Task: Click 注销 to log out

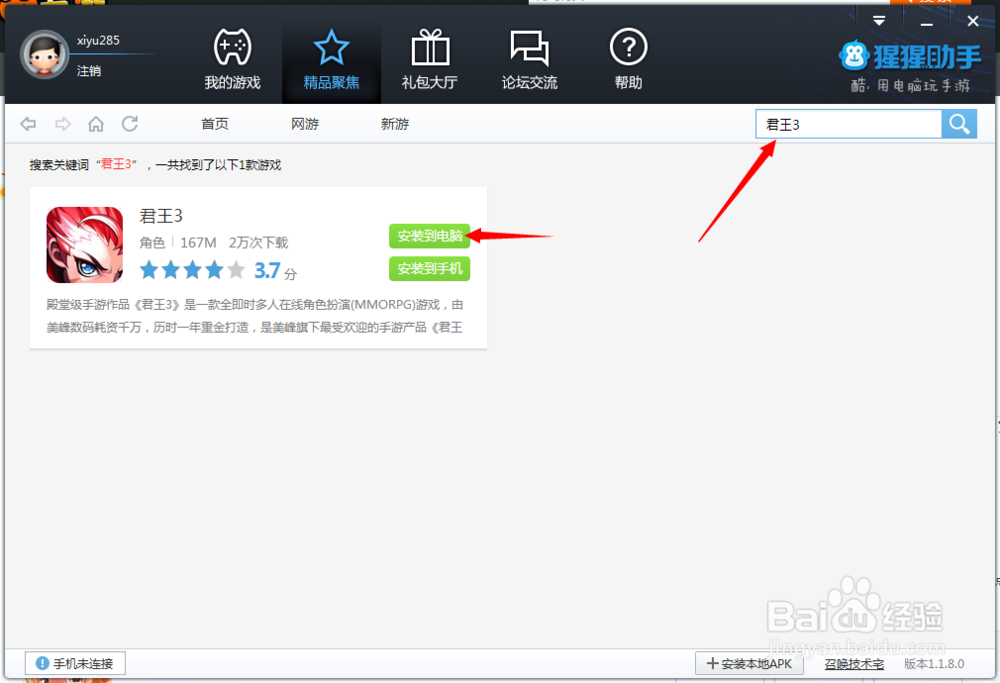Action: point(89,70)
